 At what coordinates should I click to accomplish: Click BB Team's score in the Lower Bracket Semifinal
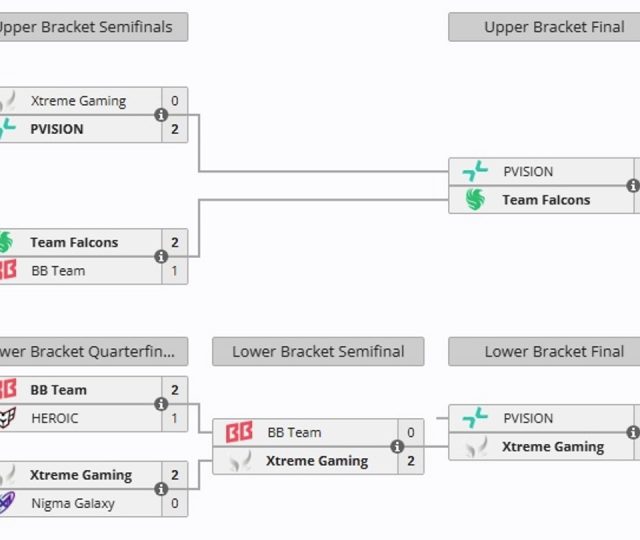410,433
